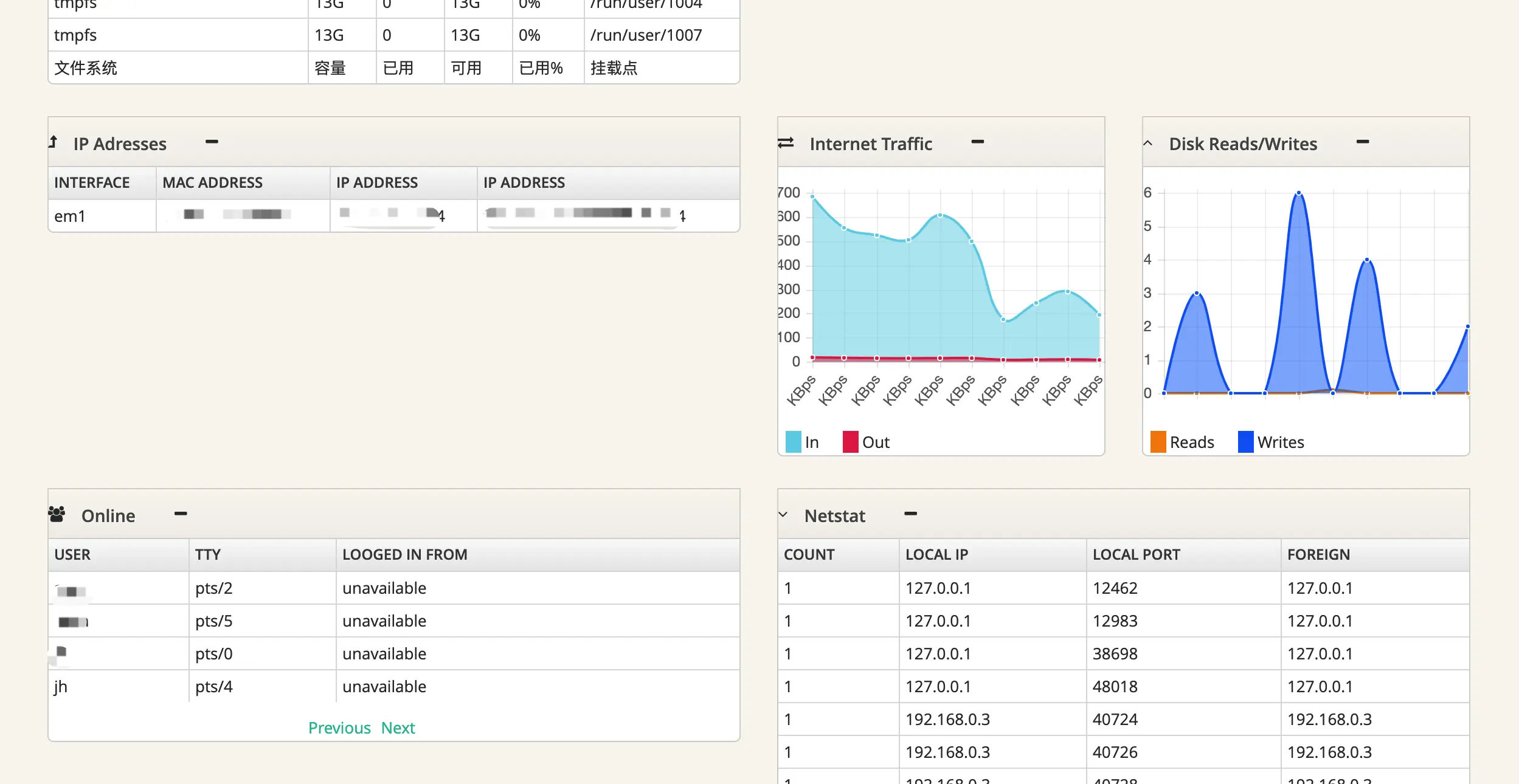Click the IP Adresses panel arrow icon
The height and width of the screenshot is (784, 1519).
point(54,142)
